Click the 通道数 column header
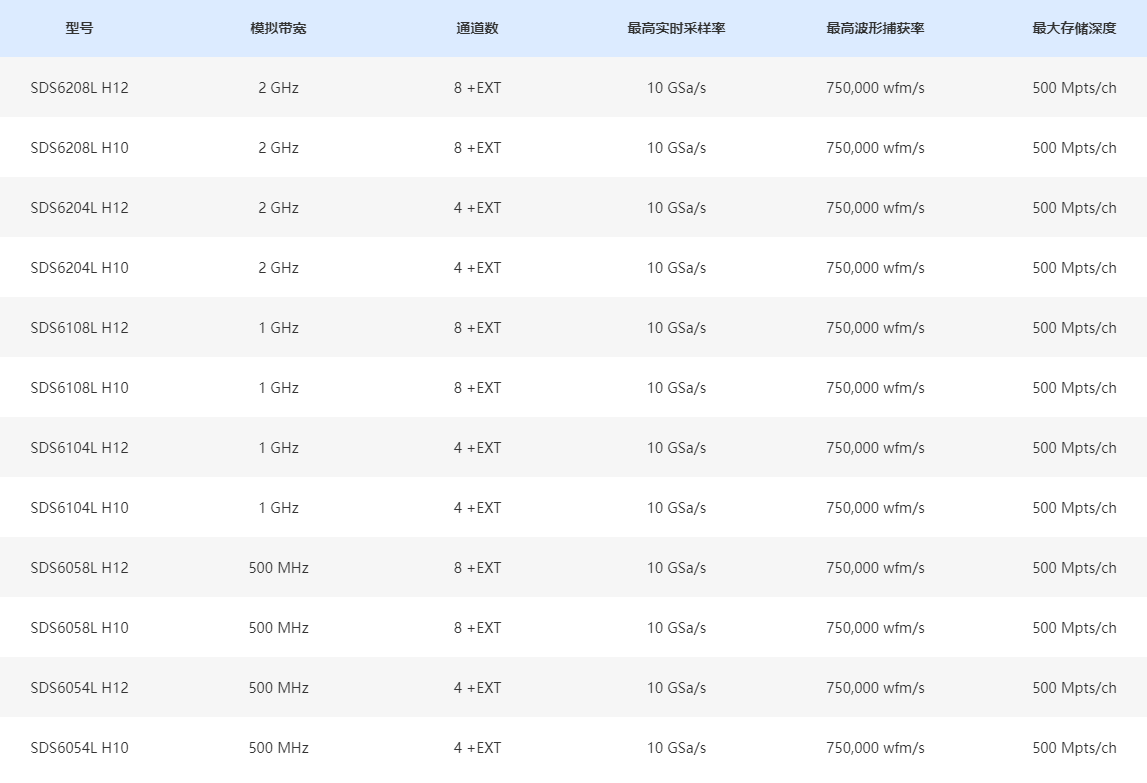 click(x=477, y=29)
